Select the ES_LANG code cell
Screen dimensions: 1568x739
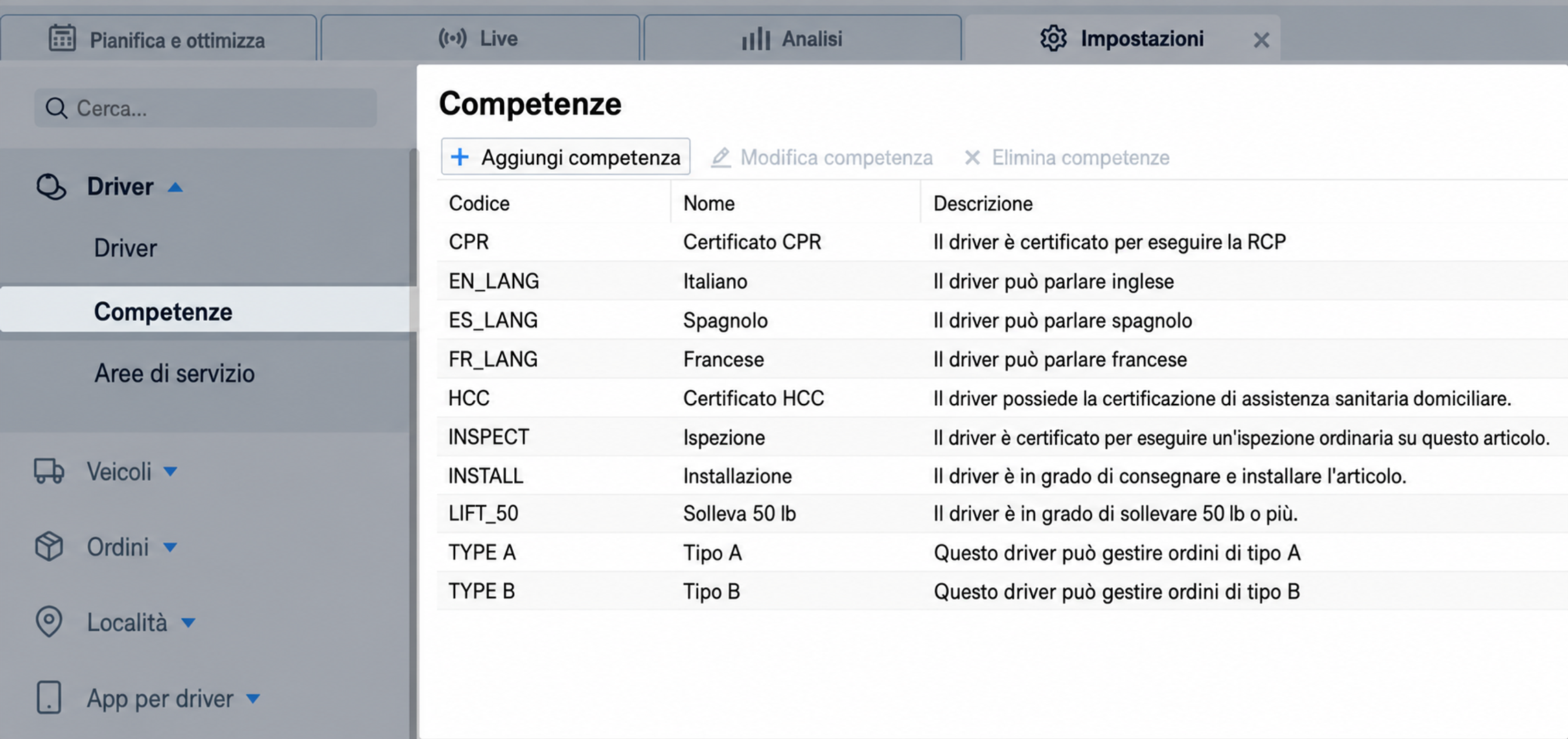(493, 320)
